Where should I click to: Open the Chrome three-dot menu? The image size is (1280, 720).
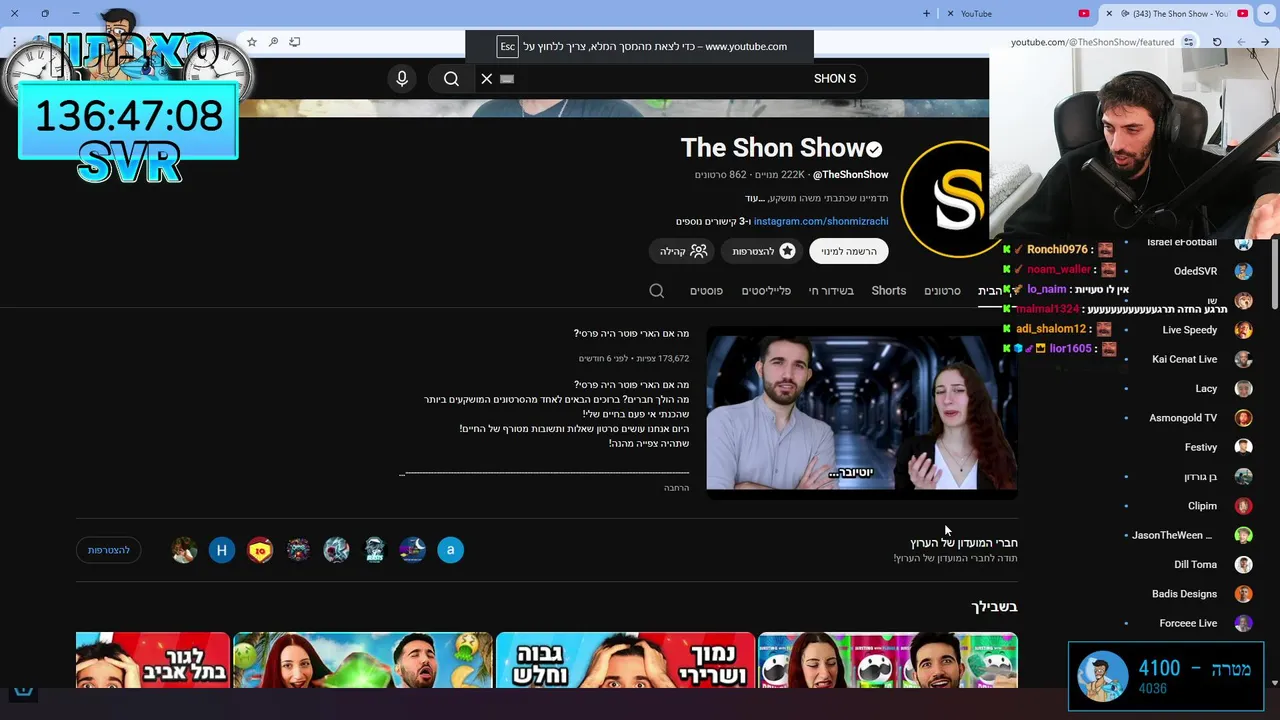(14, 42)
